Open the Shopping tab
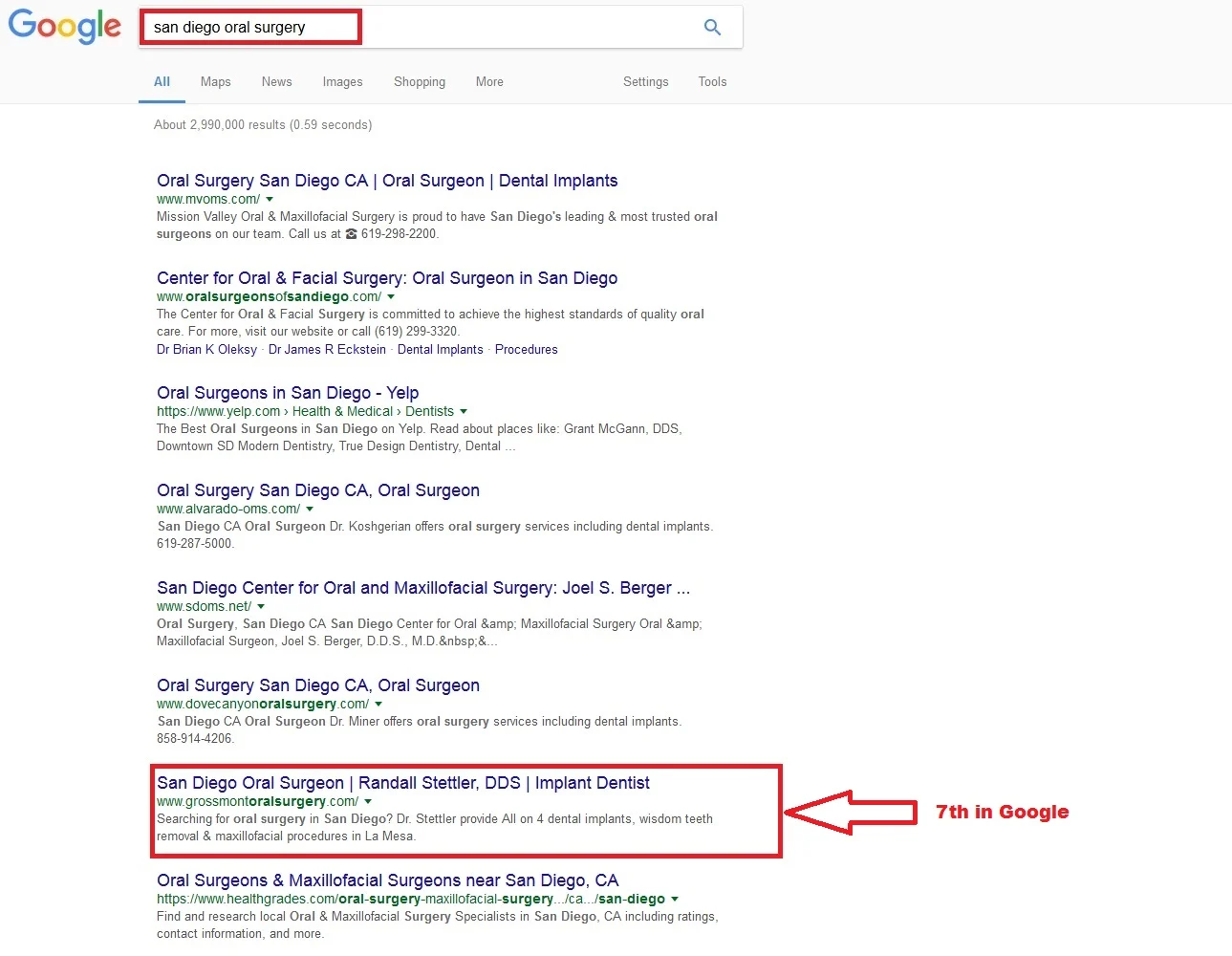This screenshot has width=1232, height=956. pos(420,82)
